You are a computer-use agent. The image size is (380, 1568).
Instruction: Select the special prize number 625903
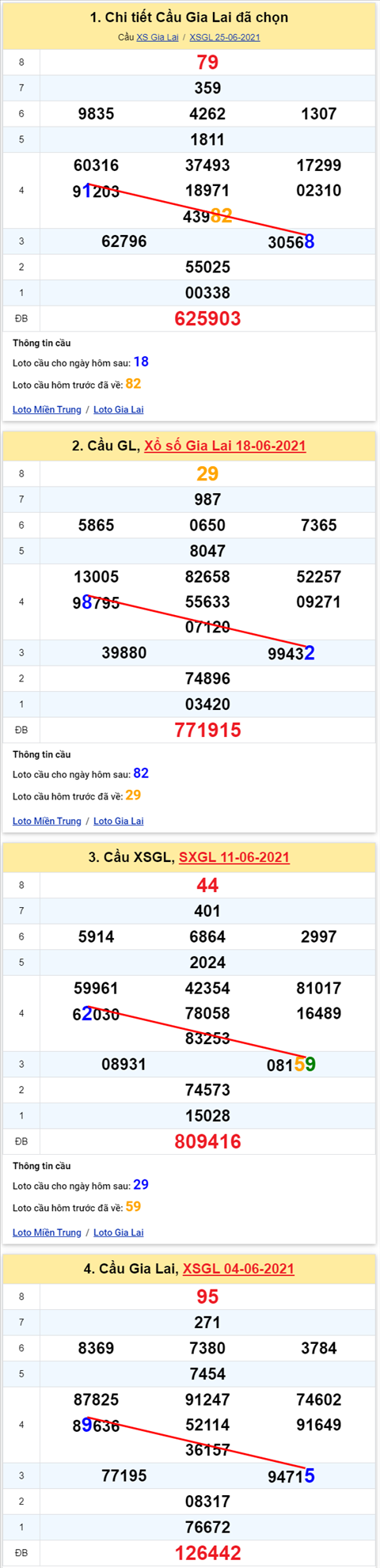click(x=207, y=319)
